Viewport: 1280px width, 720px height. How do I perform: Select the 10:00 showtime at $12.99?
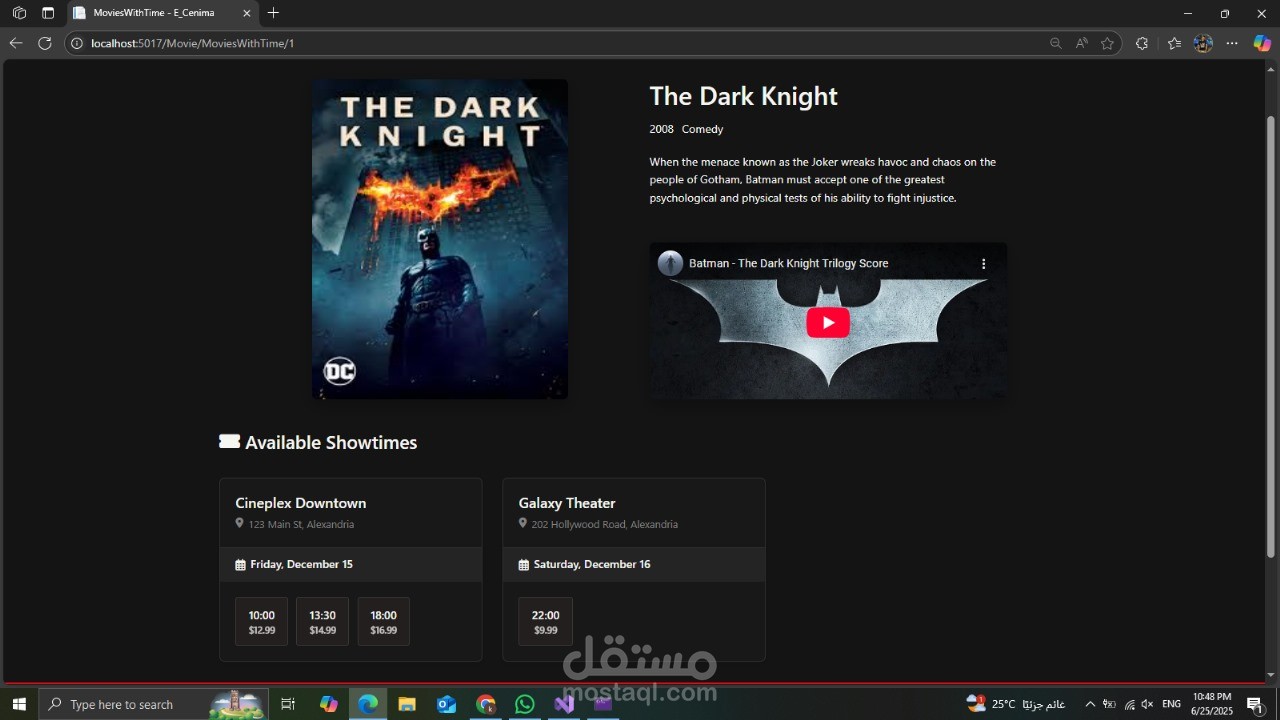click(261, 622)
